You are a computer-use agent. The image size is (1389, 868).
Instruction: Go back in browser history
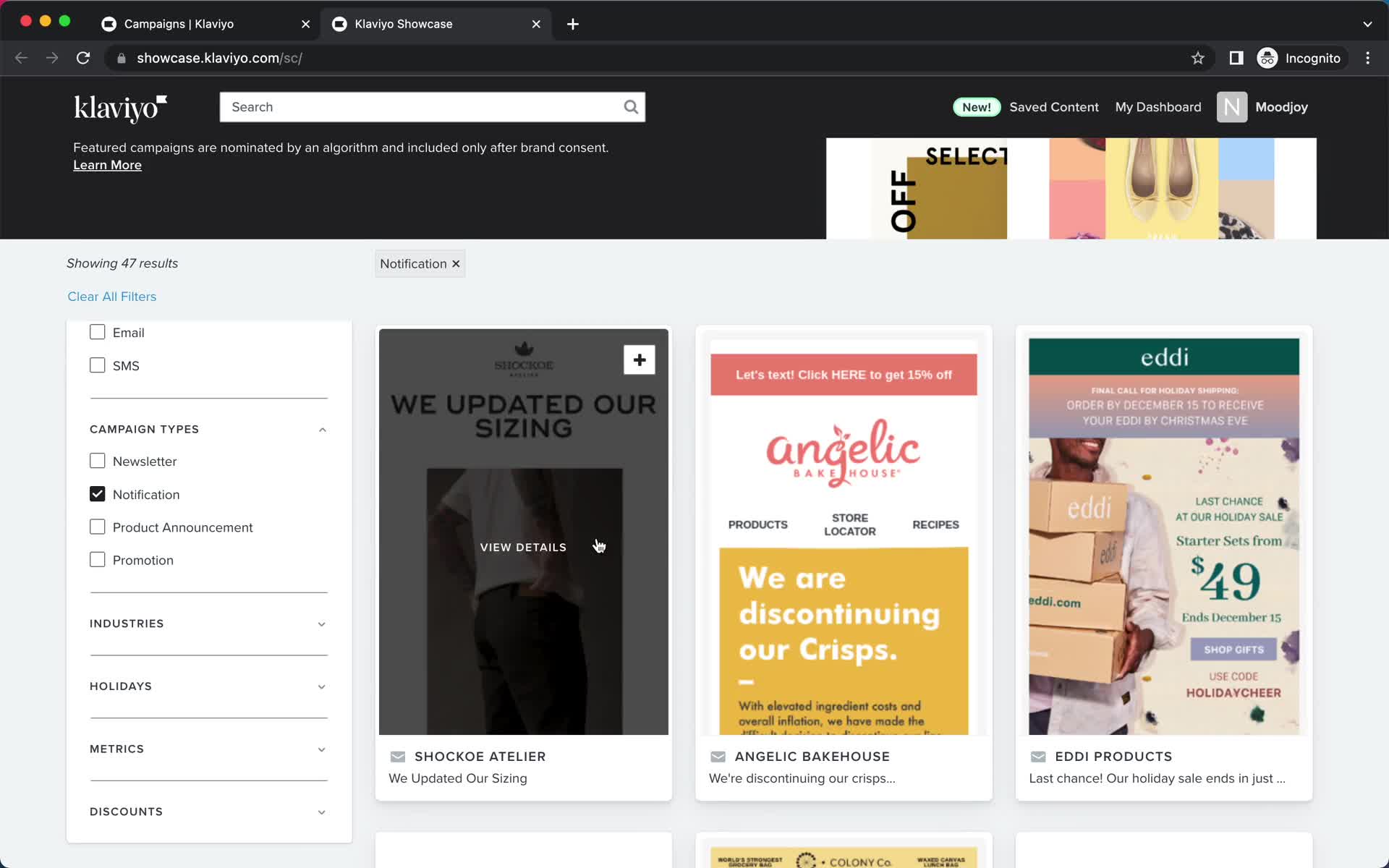click(x=21, y=58)
